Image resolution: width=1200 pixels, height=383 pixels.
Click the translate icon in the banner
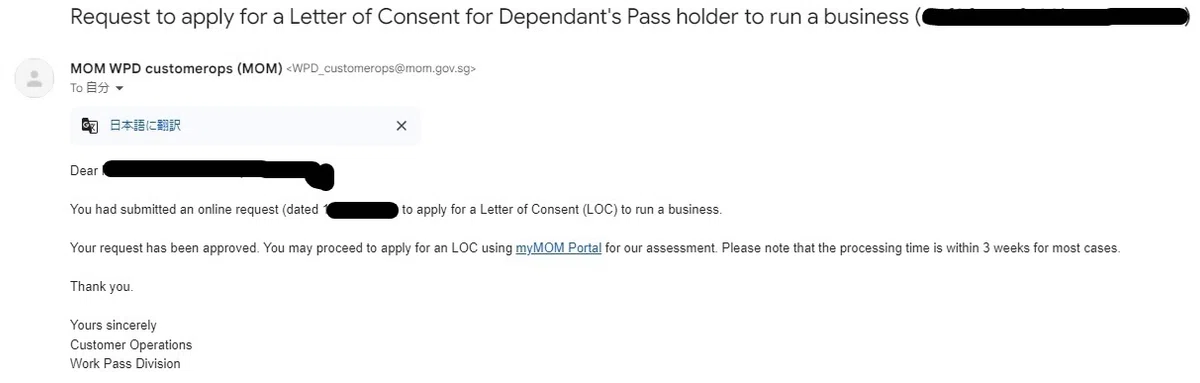[x=90, y=125]
